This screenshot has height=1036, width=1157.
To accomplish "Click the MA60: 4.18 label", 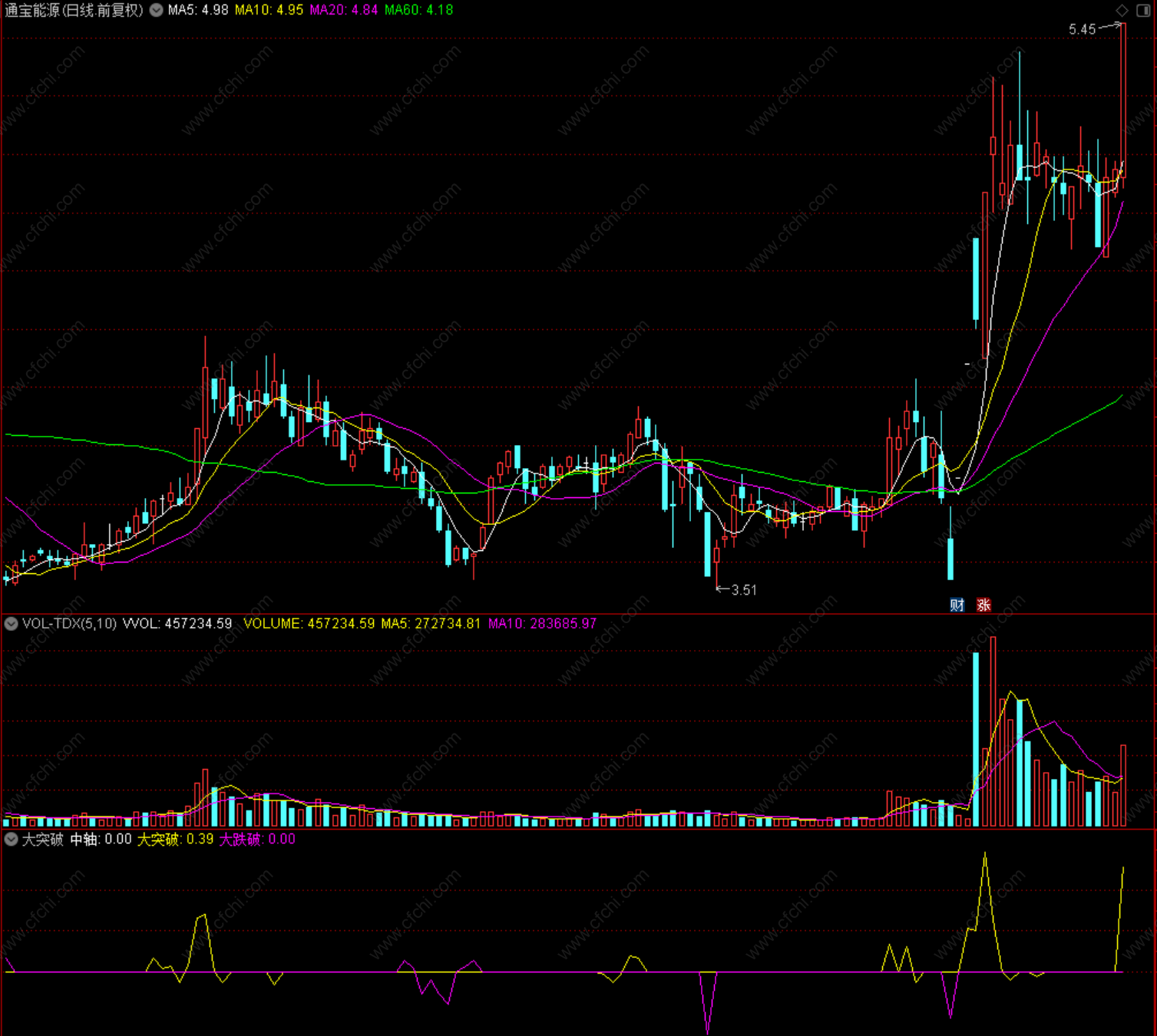I will 418,10.
